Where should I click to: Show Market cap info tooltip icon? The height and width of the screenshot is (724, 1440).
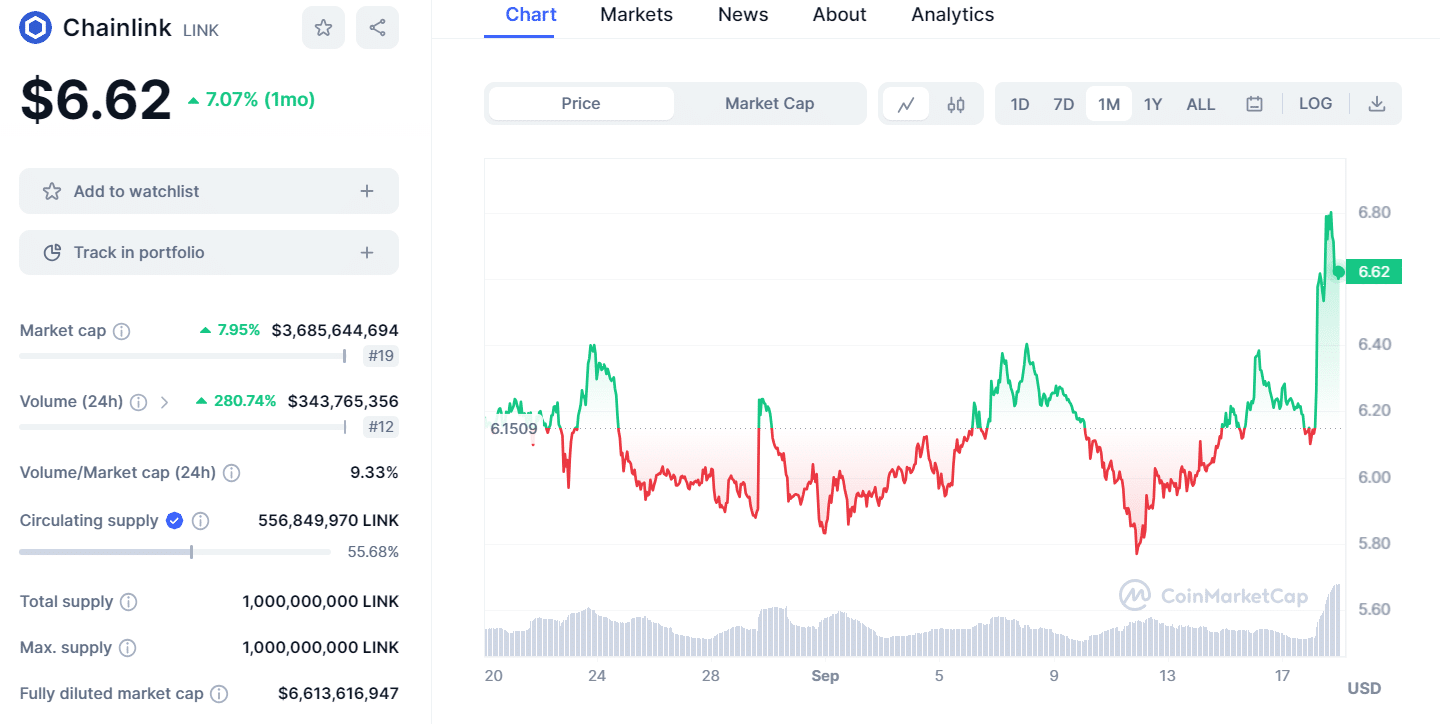click(x=121, y=331)
